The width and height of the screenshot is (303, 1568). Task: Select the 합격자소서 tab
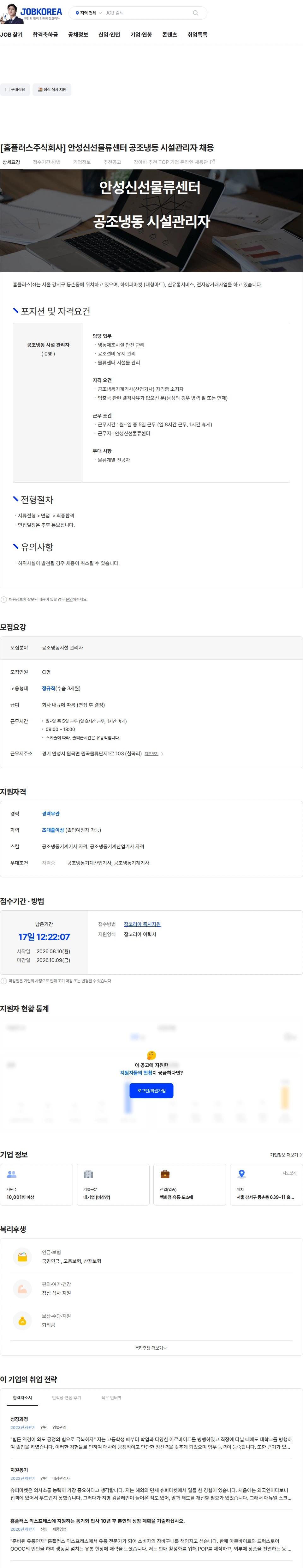(x=22, y=1398)
